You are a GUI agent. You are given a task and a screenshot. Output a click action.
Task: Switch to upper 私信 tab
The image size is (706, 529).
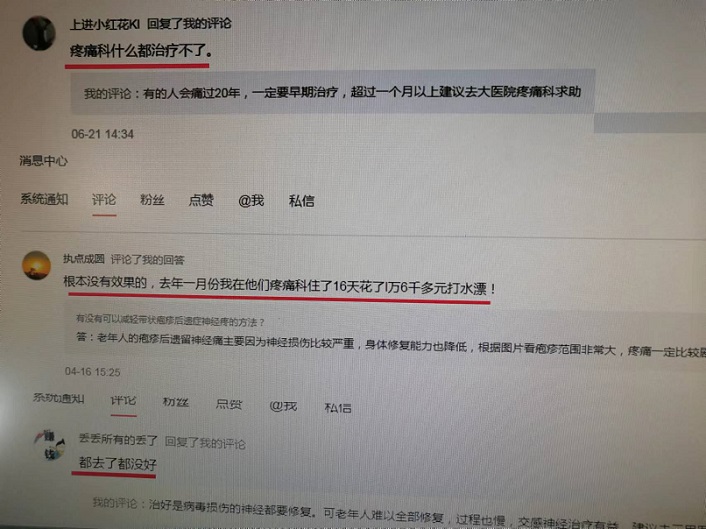[302, 201]
